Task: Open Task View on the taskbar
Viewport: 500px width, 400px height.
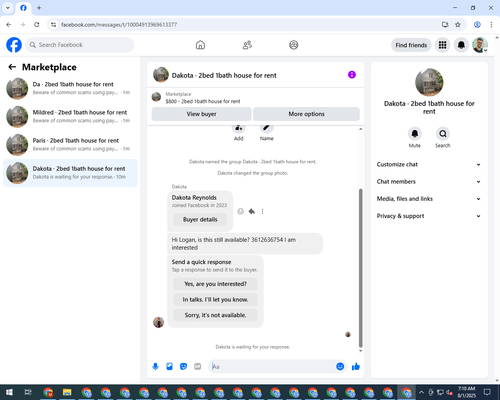Action: [28, 392]
